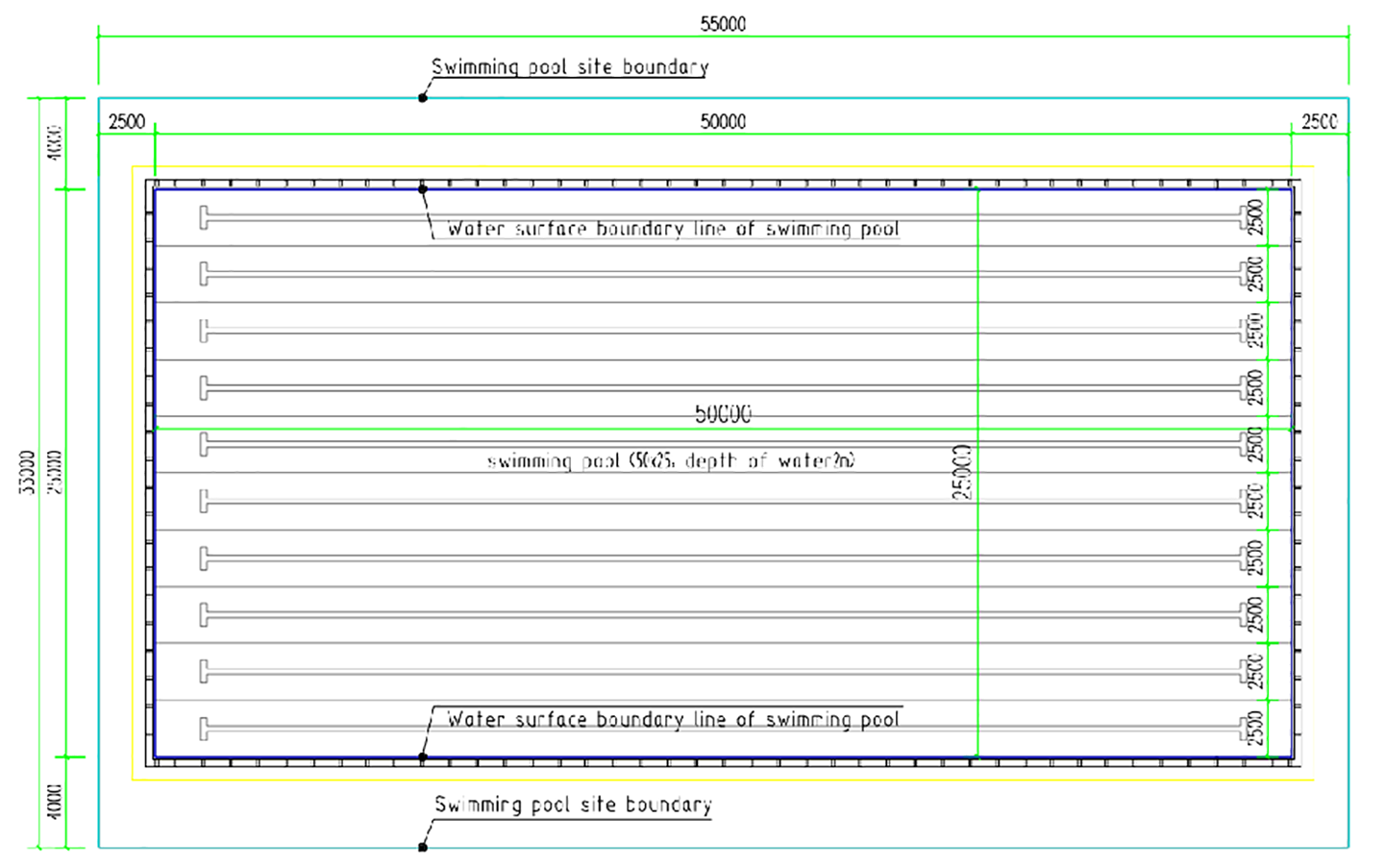1384x868 pixels.
Task: Select the vertical 25000 dimension outside left edge
Action: pyautogui.click(x=54, y=472)
